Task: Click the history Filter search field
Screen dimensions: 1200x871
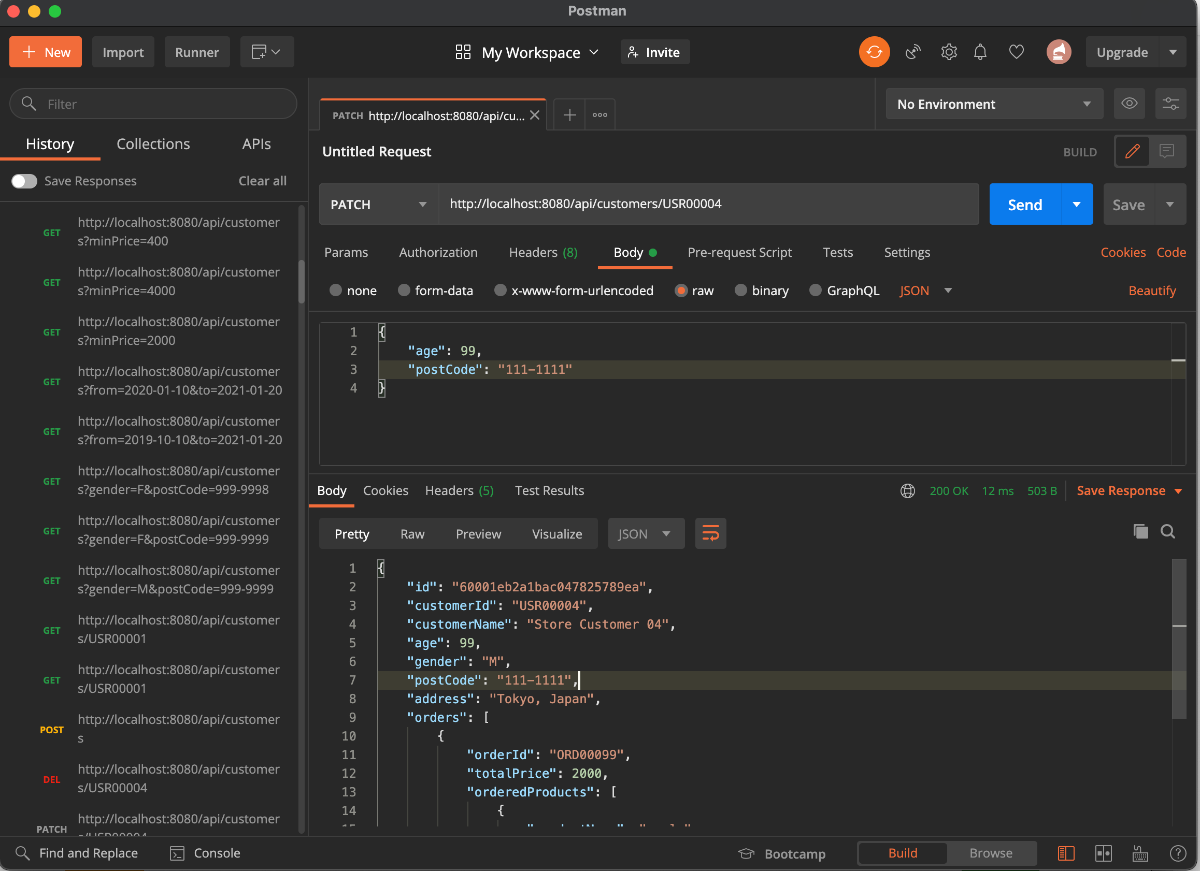Action: point(153,104)
